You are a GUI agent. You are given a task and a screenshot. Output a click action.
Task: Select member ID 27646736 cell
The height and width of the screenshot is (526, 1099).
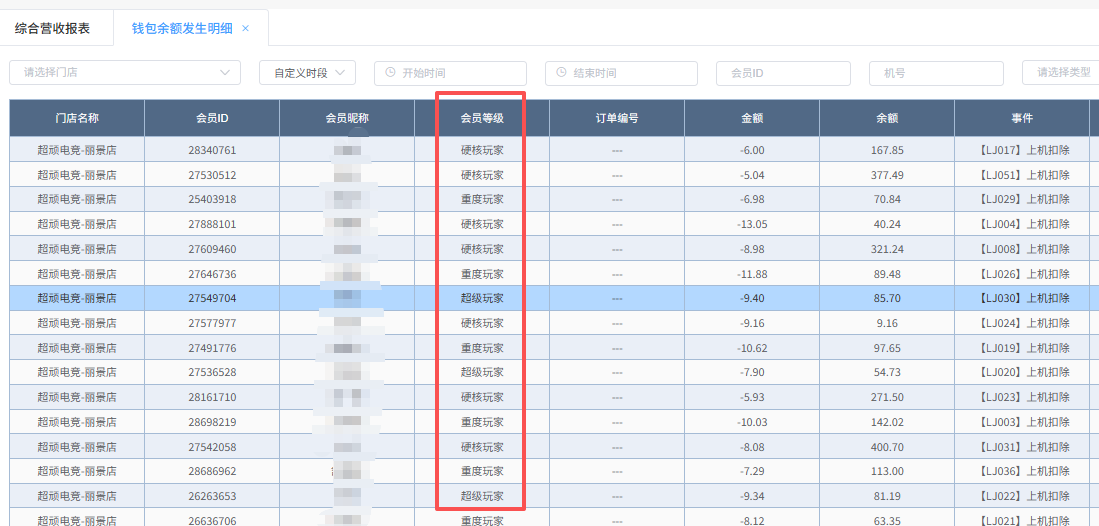click(x=212, y=274)
